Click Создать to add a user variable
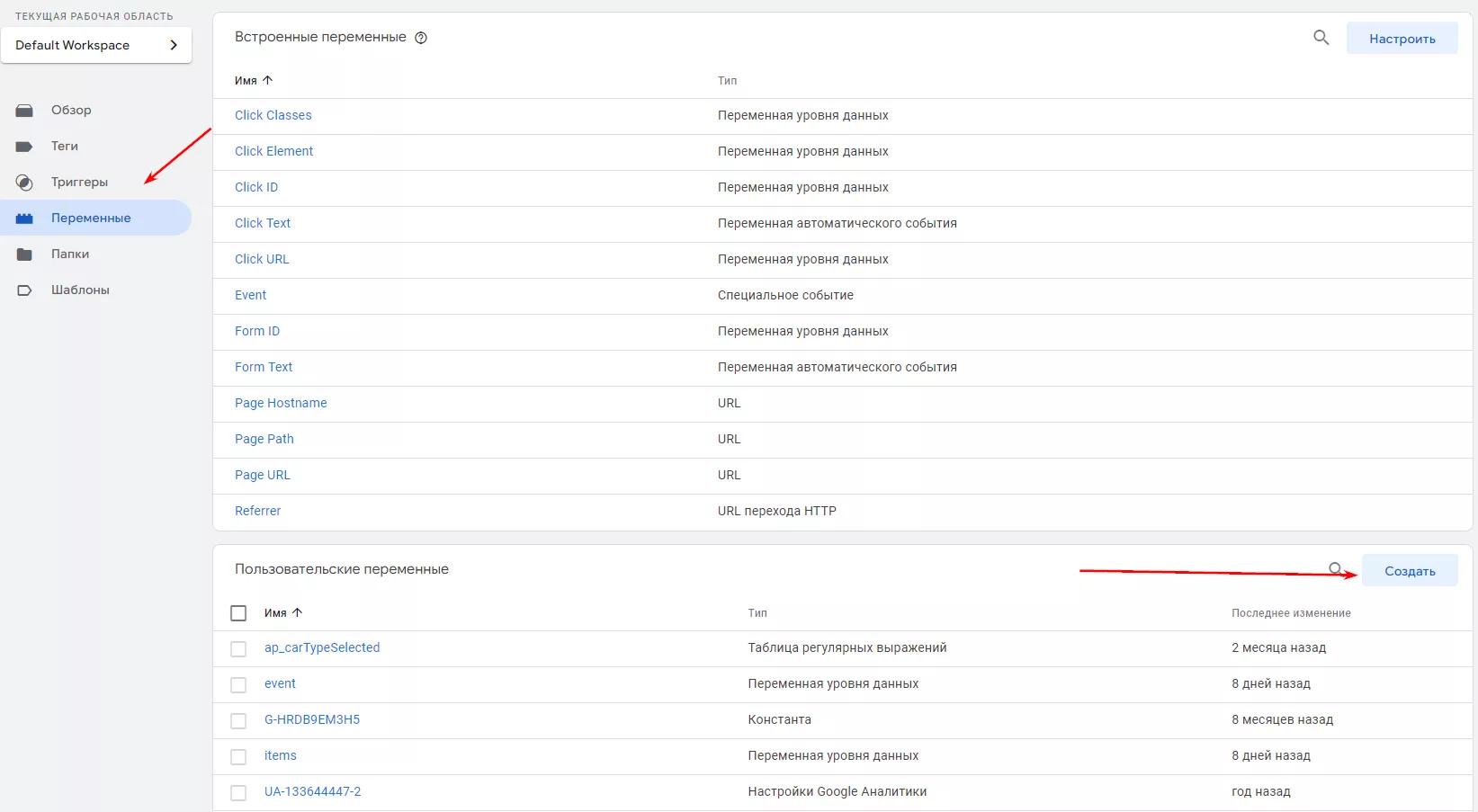 coord(1410,571)
